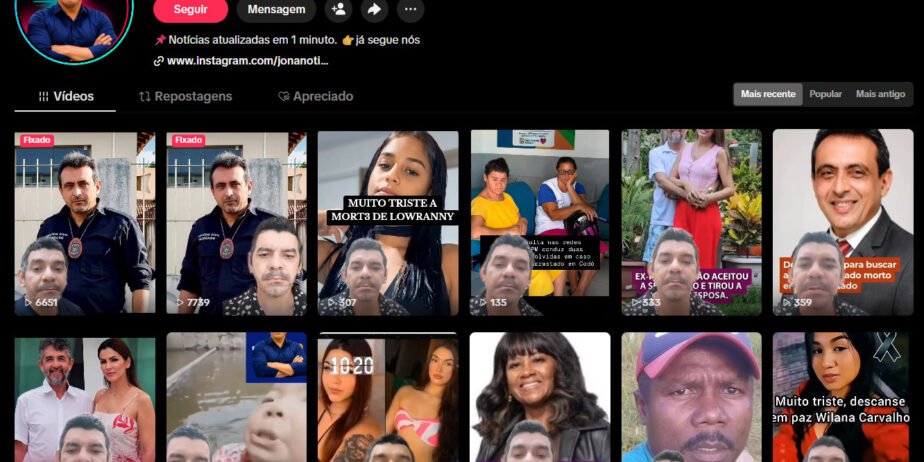The height and width of the screenshot is (462, 924).
Task: Click the 'já segue nós' bio text
Action: 387,40
